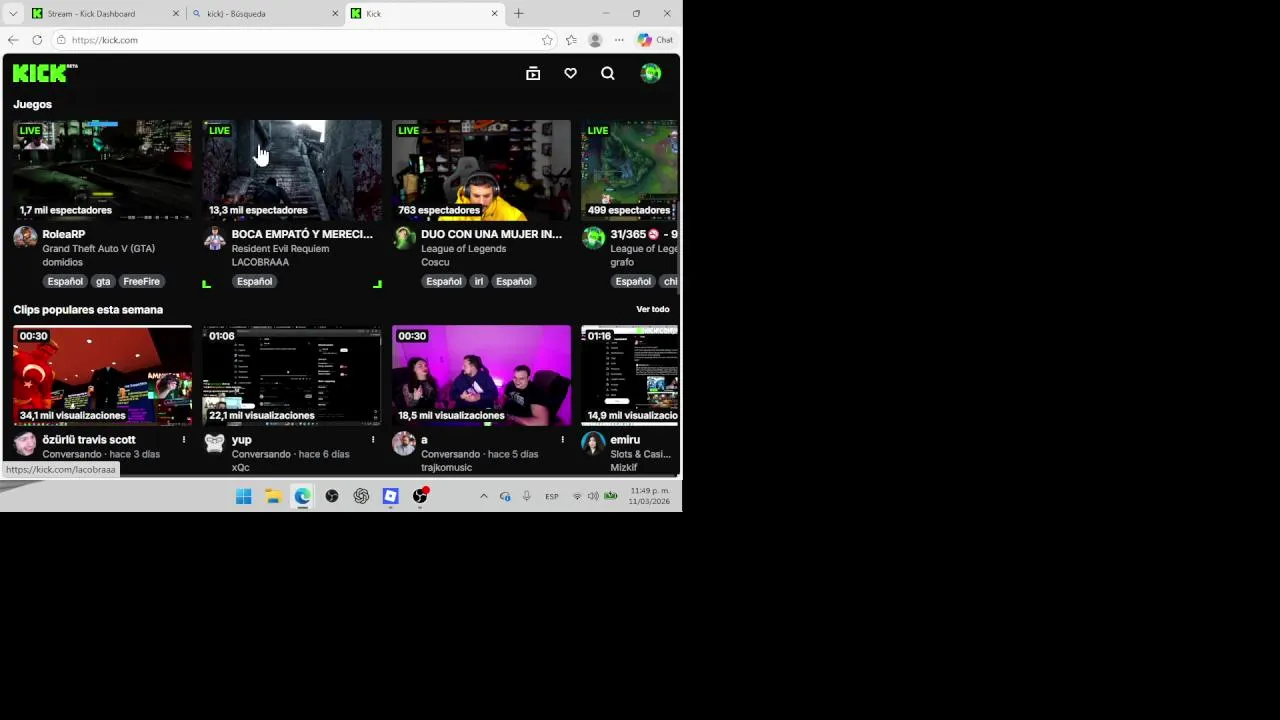Open browser favorites list icon

[x=571, y=40]
